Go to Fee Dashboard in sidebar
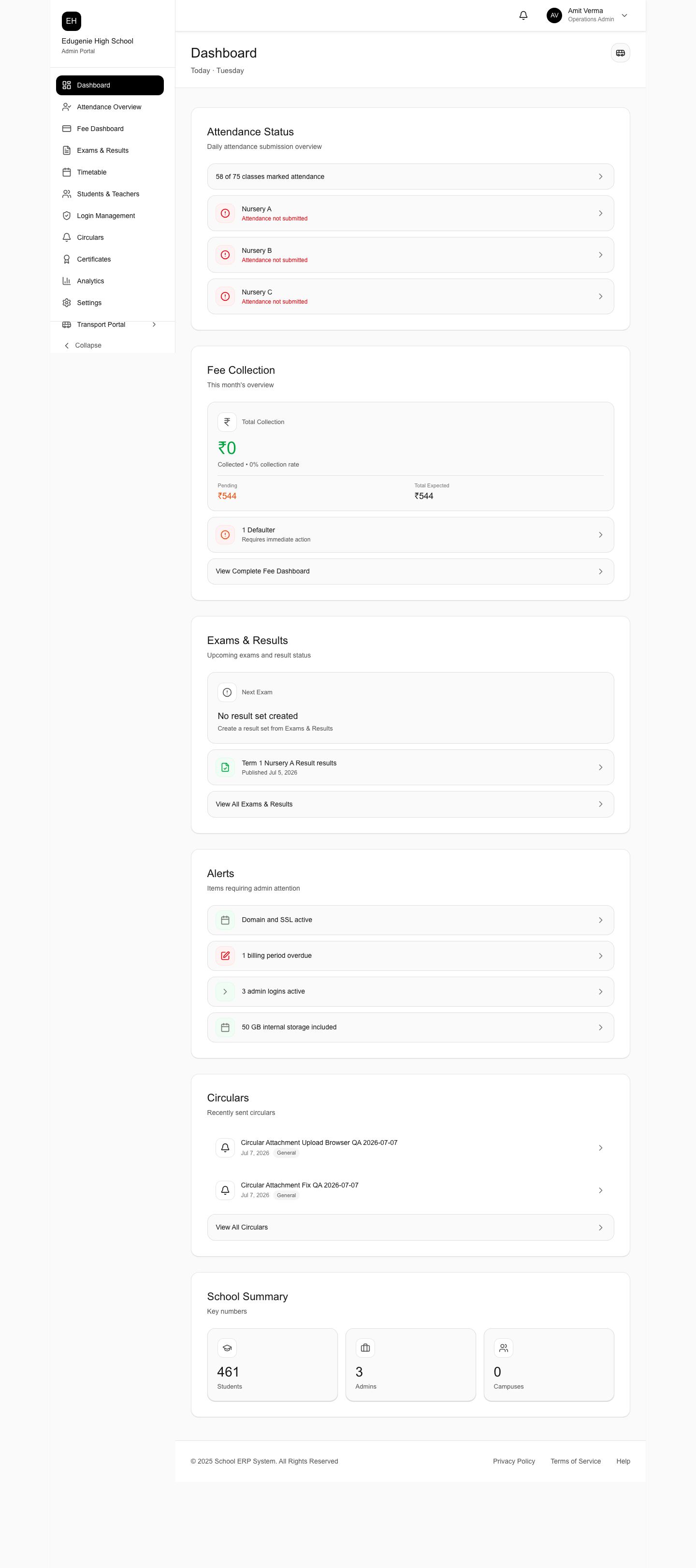Screen dimensions: 696x1568 [x=110, y=129]
